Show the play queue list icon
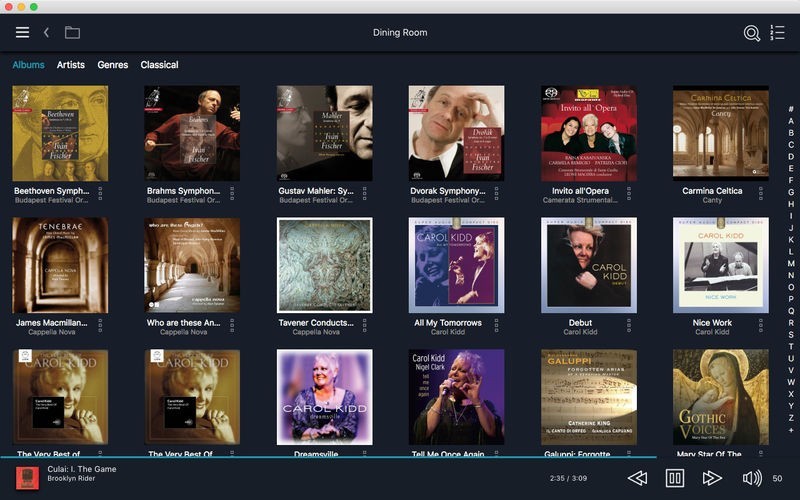 tap(777, 33)
